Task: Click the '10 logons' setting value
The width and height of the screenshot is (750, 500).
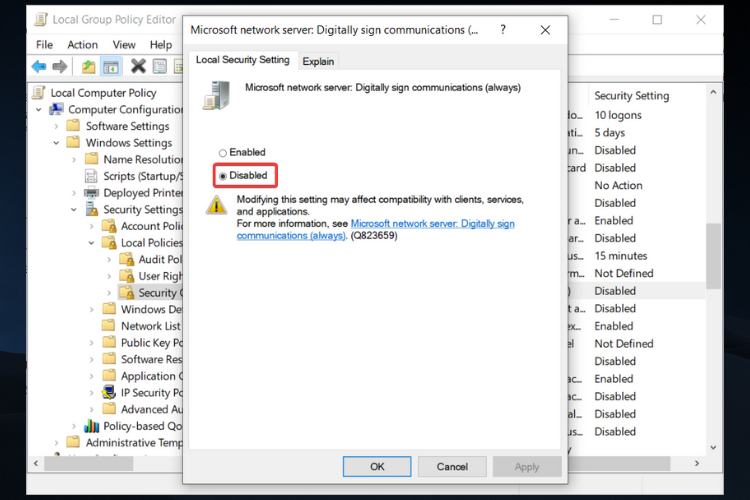Action: tap(618, 115)
